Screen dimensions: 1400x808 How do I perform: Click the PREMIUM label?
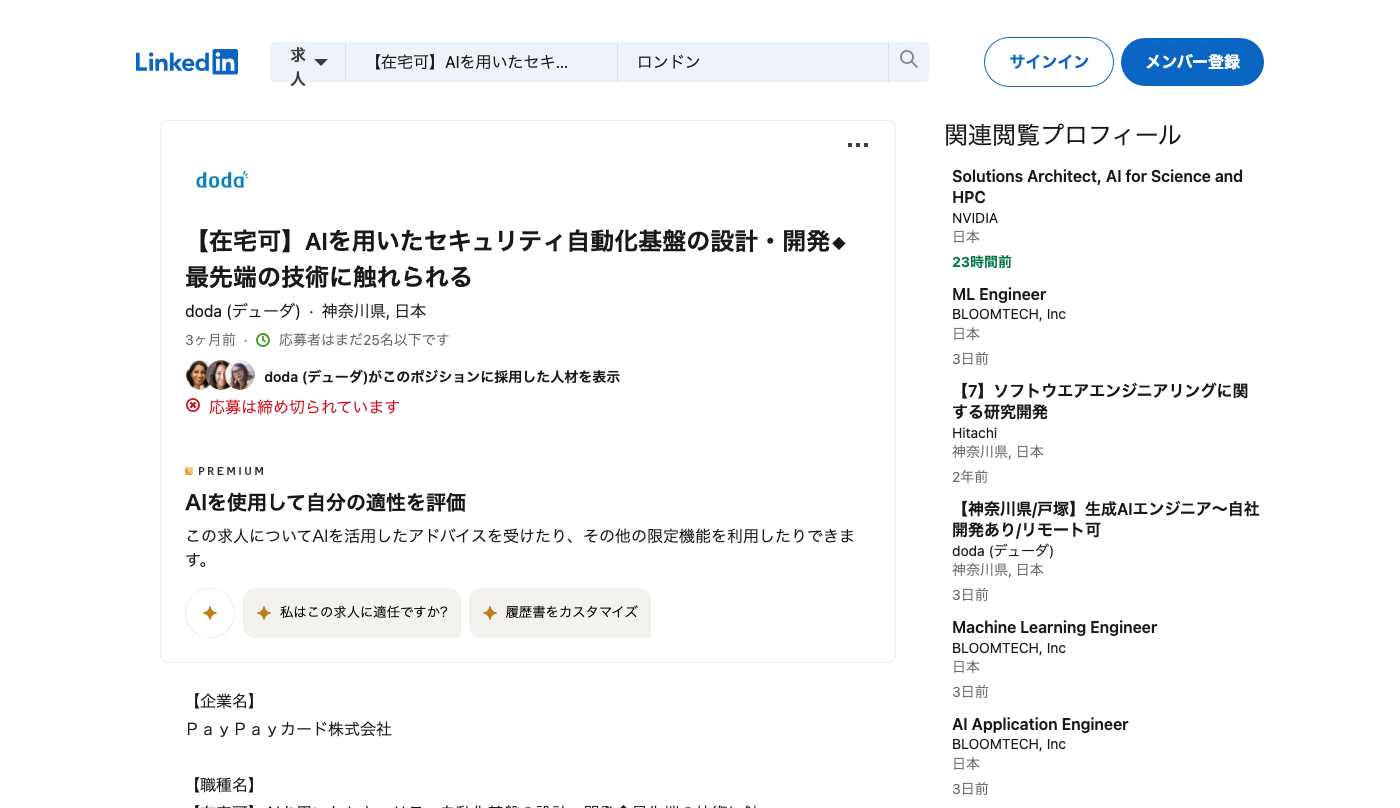click(x=231, y=471)
